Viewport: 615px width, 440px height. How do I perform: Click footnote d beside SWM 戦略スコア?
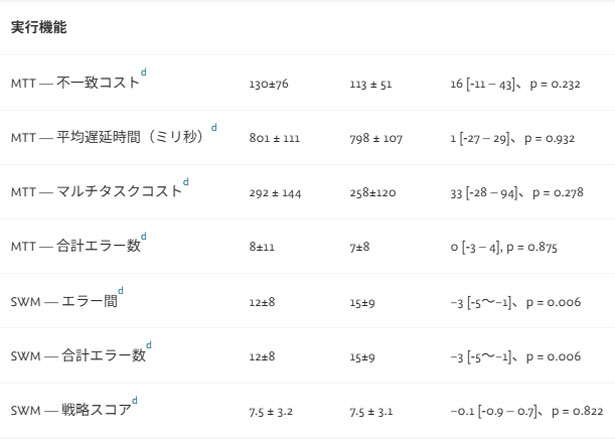tap(135, 401)
